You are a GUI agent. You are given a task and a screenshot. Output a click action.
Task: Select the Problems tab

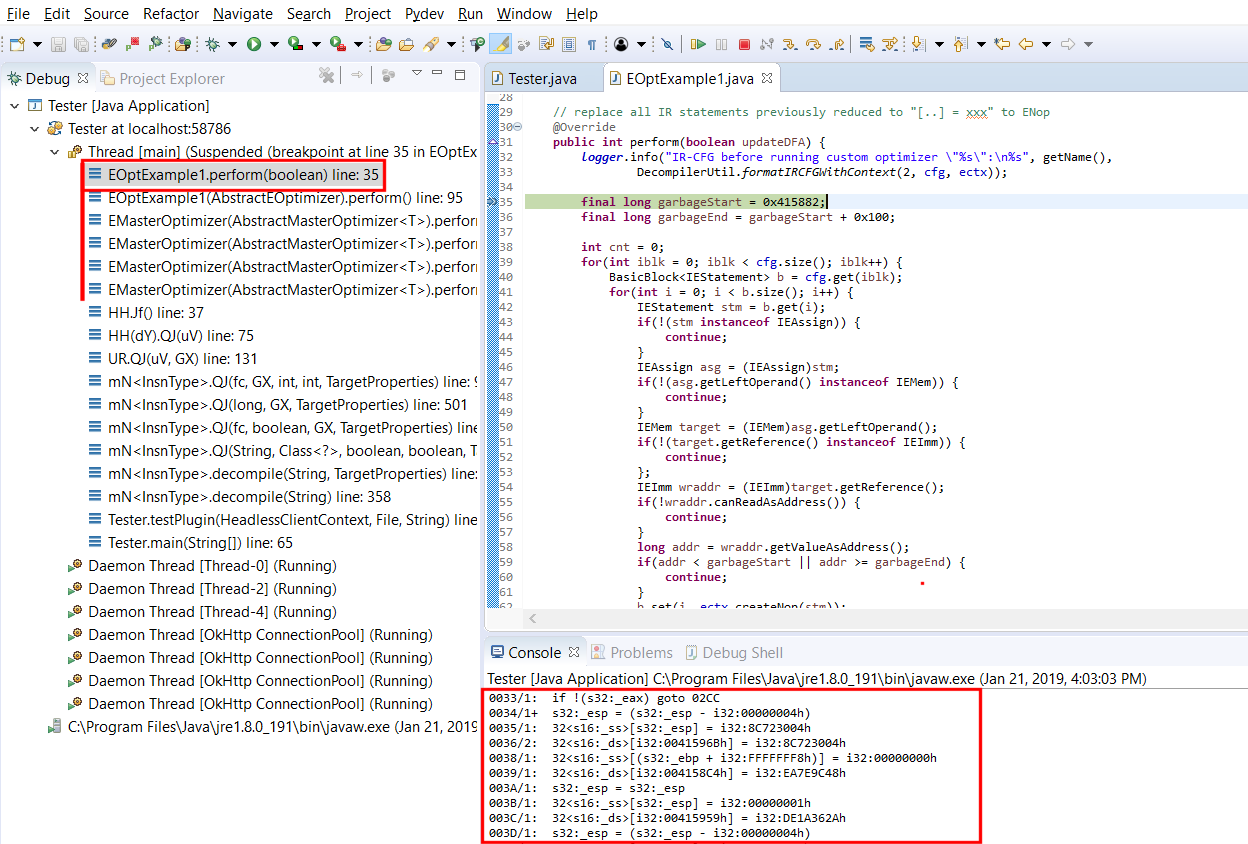click(x=642, y=652)
